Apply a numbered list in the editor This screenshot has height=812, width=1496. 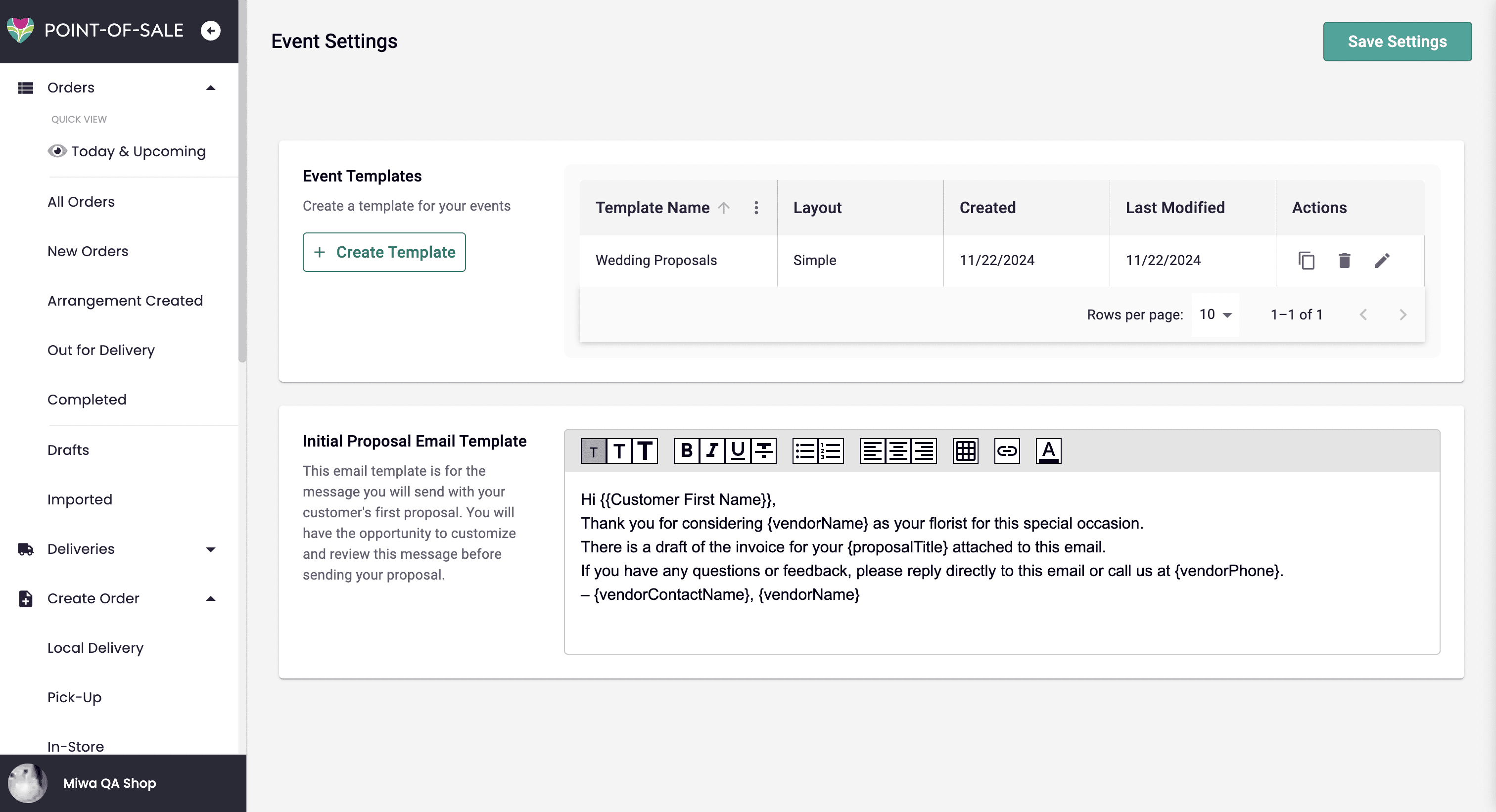(831, 451)
